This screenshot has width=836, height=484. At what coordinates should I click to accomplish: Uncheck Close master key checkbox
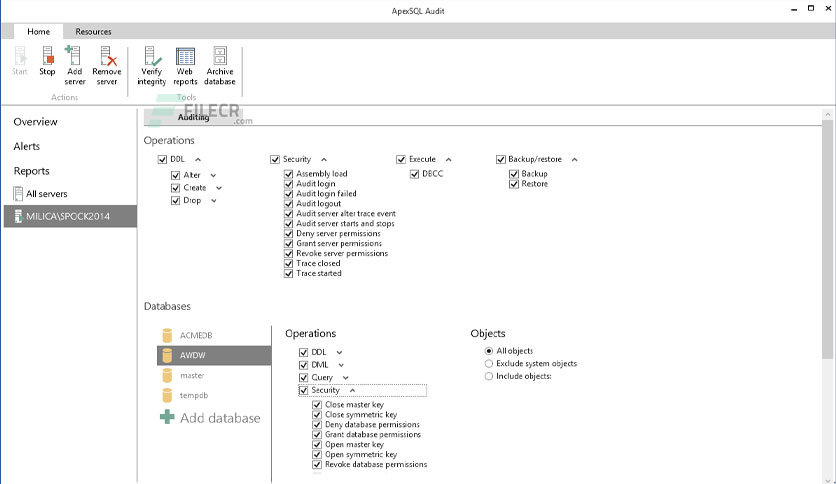pyautogui.click(x=317, y=405)
